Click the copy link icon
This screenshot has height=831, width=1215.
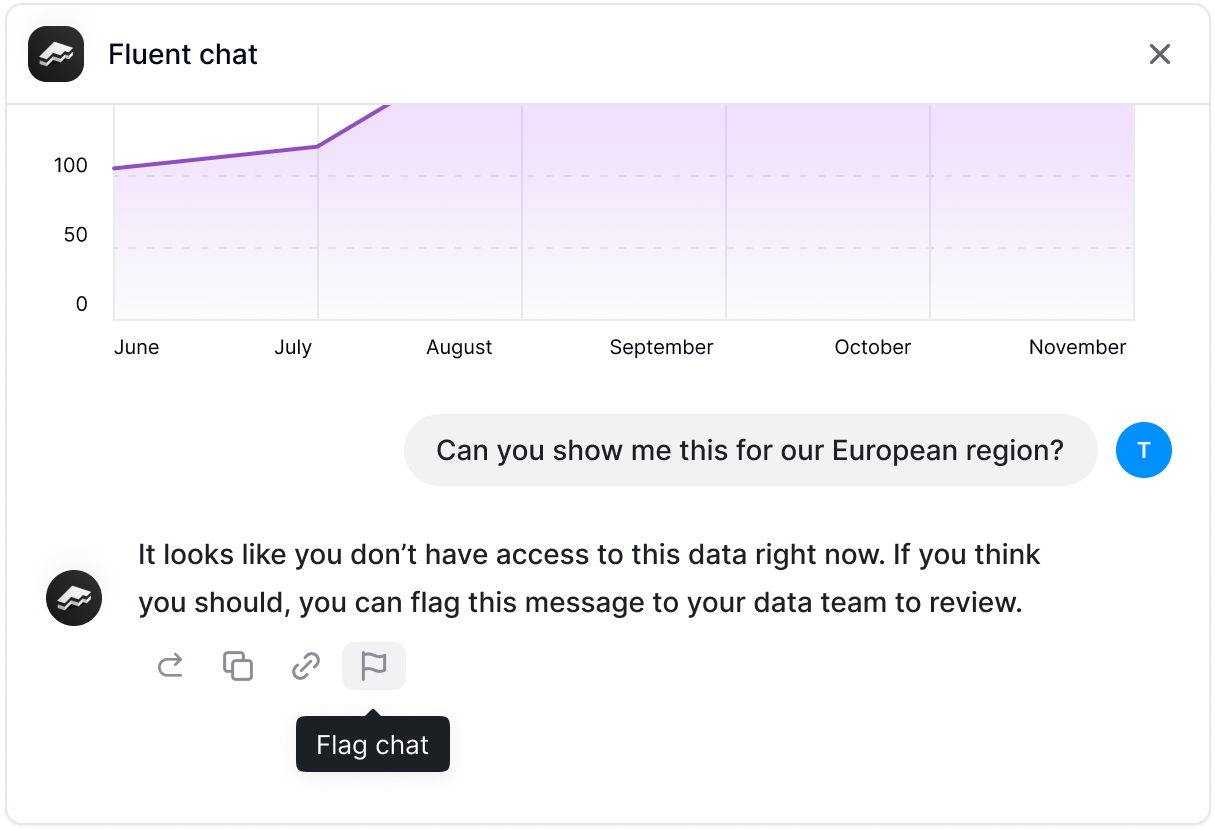[x=305, y=666]
